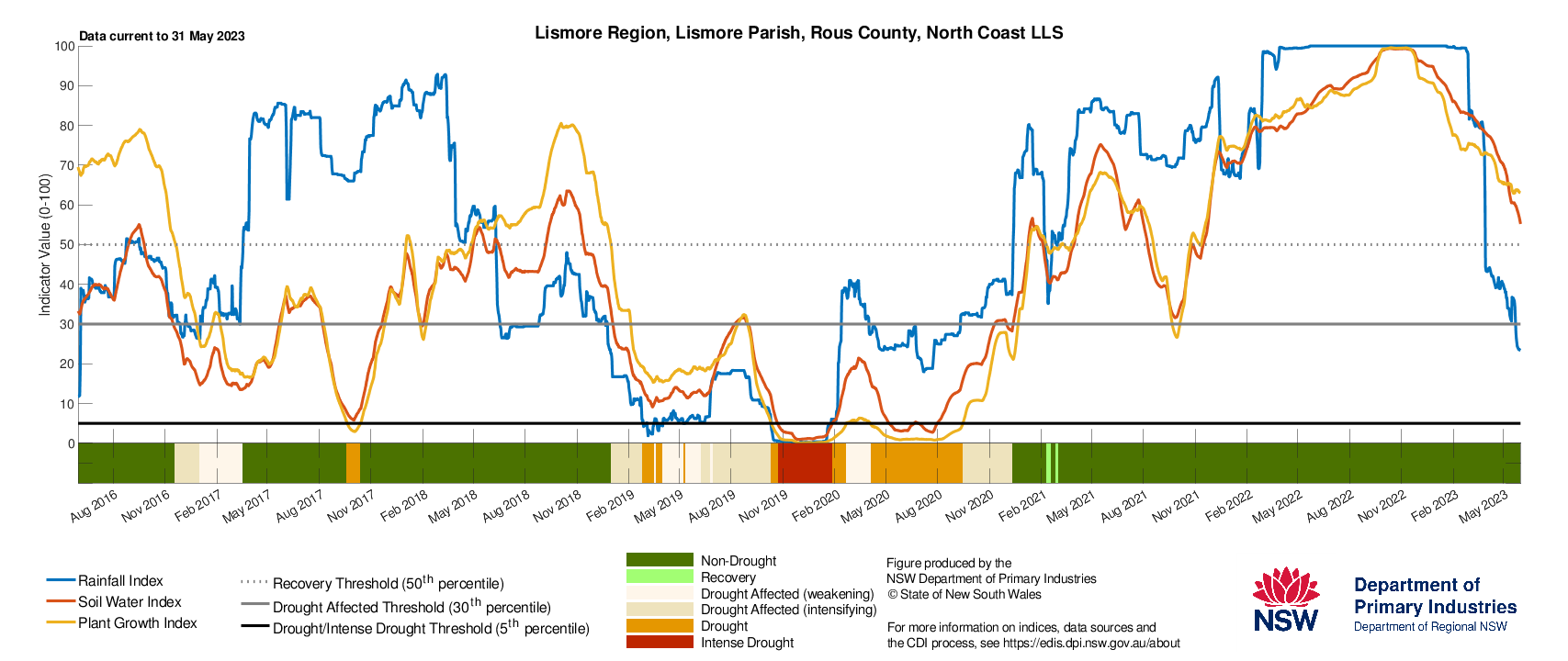Viewport: 1568px width, 661px height.
Task: Click the "Indicator Value (0-100)" axis label
Action: [44, 245]
